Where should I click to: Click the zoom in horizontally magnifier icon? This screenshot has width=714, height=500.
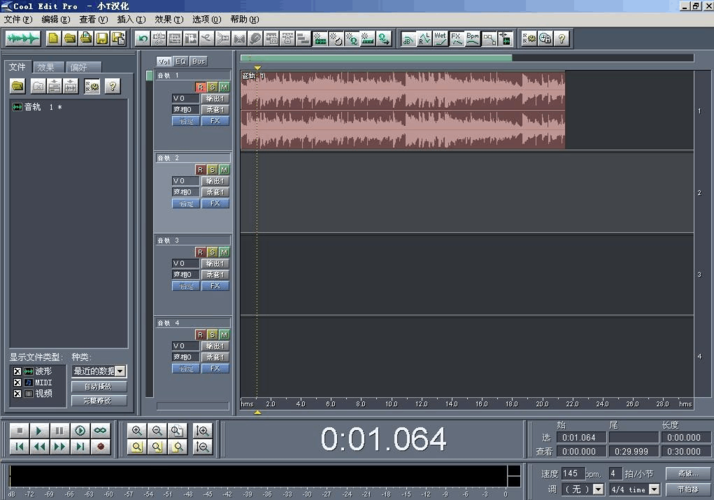click(136, 430)
